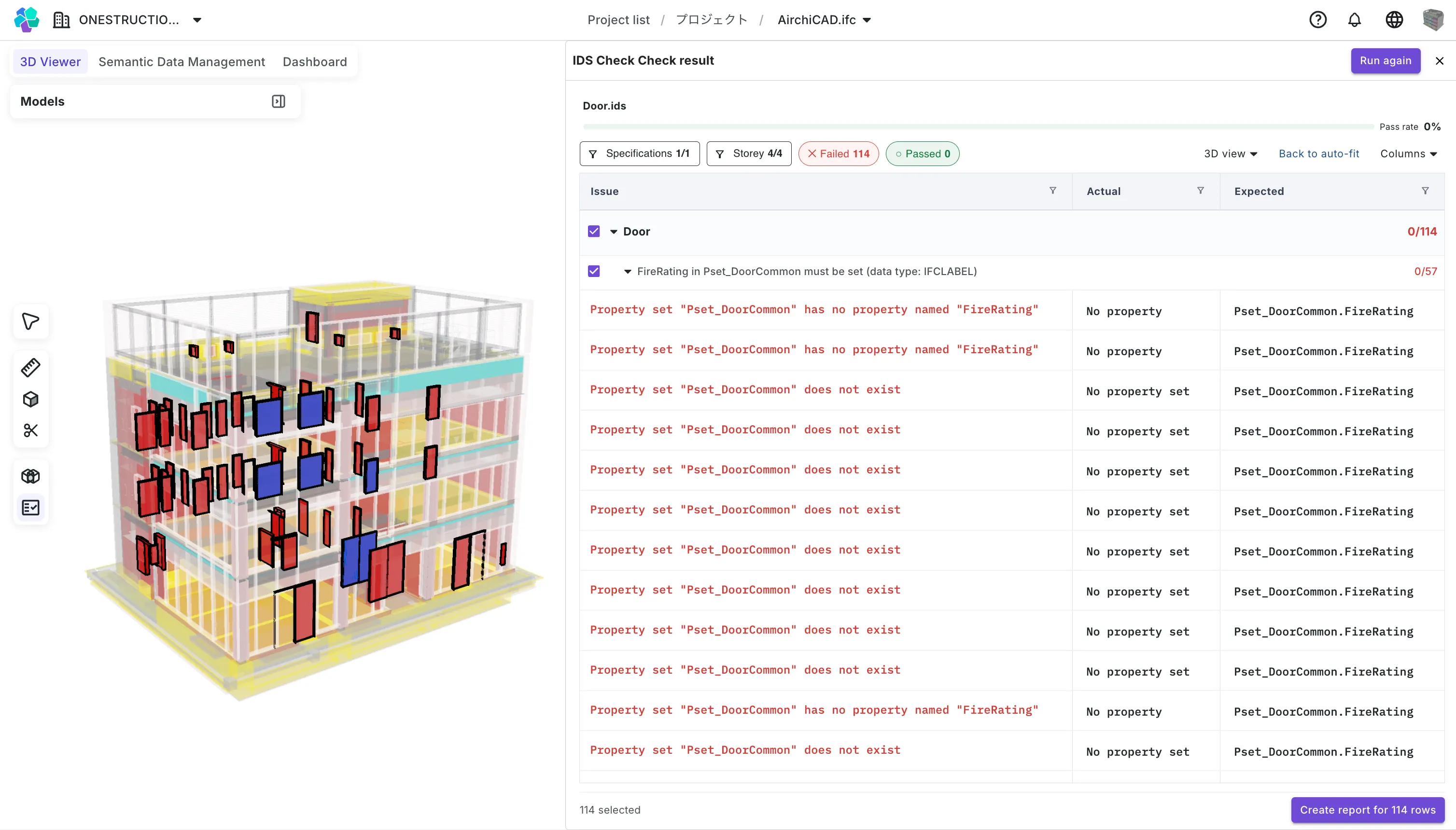Open notifications bell icon
This screenshot has width=1456, height=830.
pos(1355,20)
